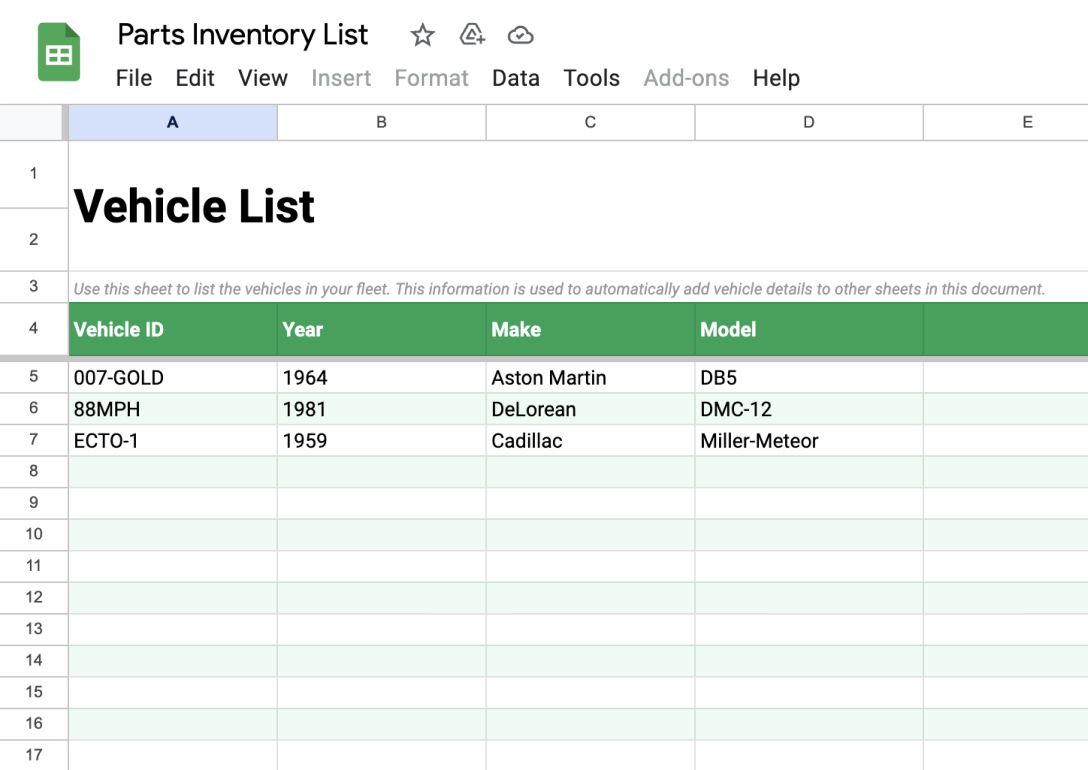Select the Make header cell

pos(590,330)
